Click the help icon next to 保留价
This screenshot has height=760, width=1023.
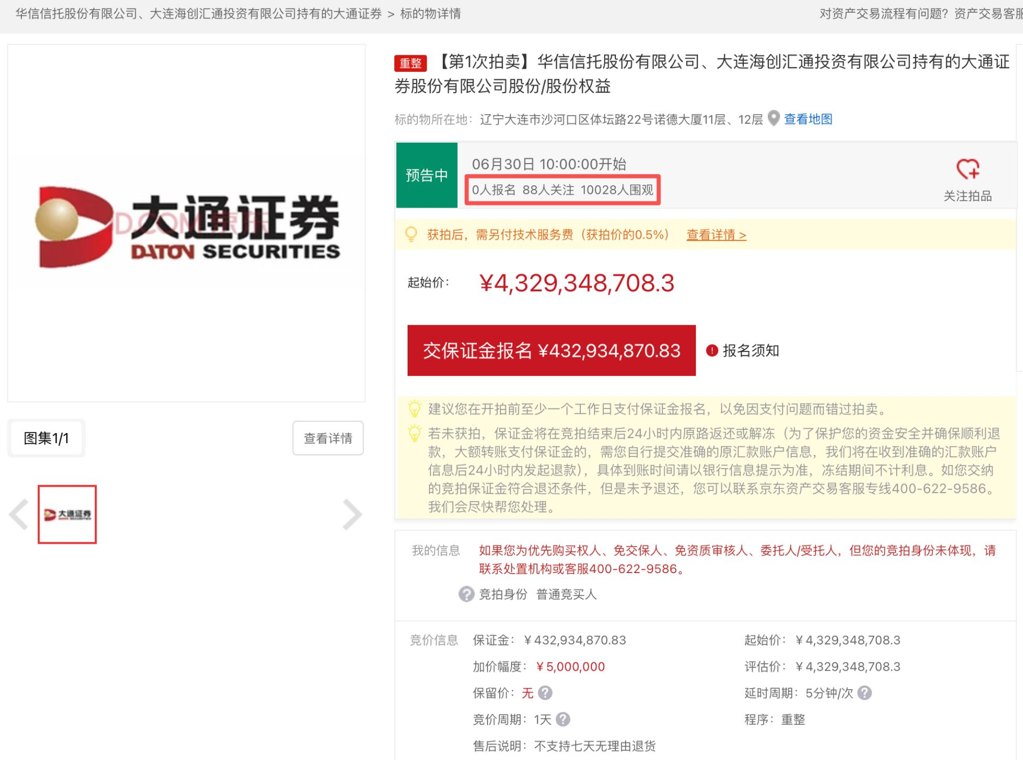pyautogui.click(x=545, y=693)
